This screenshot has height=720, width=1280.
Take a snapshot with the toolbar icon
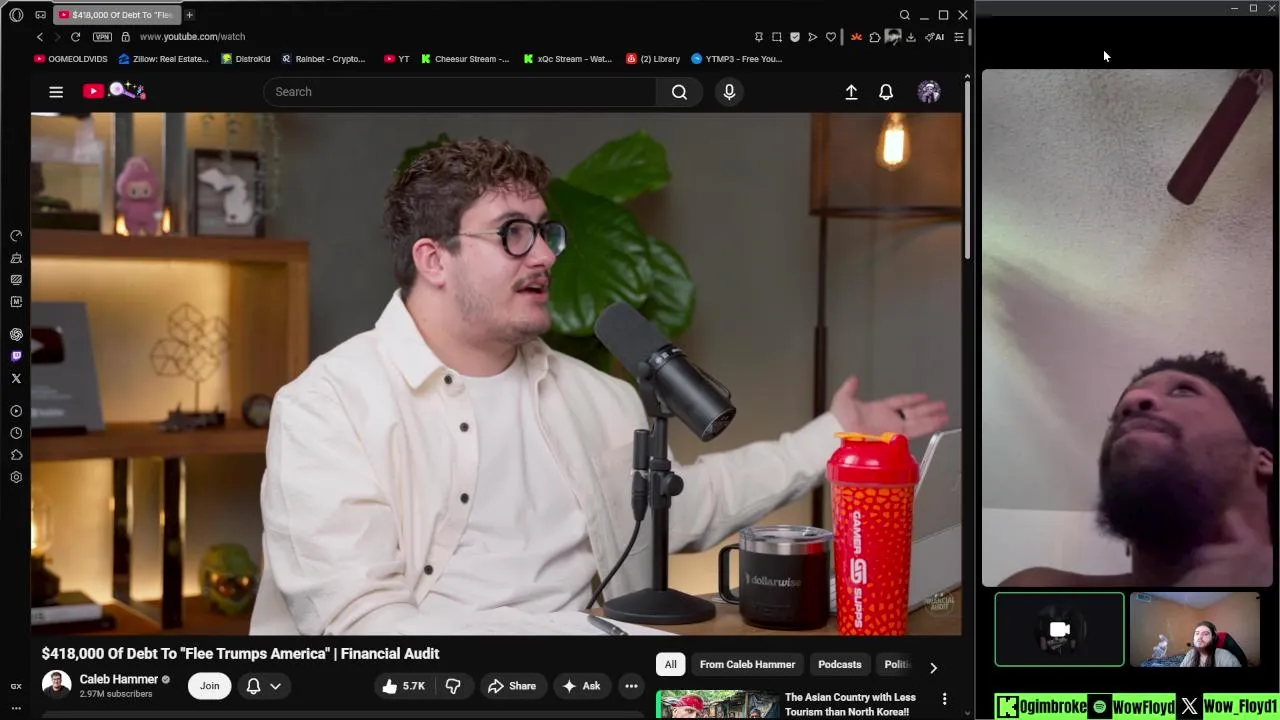click(x=776, y=37)
